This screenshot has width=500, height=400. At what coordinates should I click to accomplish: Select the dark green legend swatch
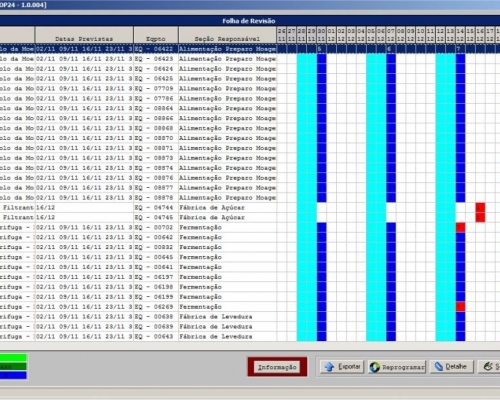13,367
